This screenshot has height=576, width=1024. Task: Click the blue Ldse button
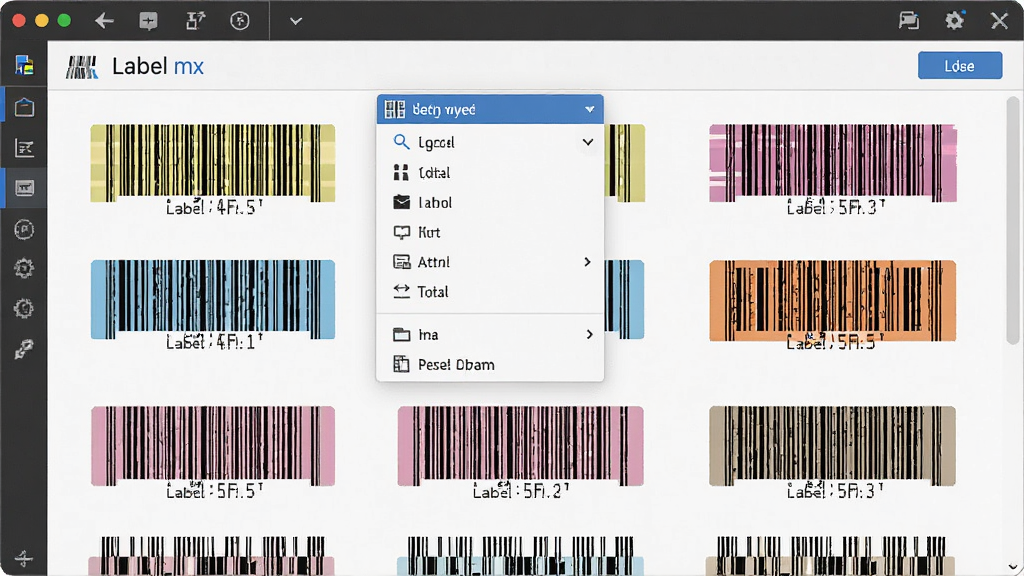[959, 65]
